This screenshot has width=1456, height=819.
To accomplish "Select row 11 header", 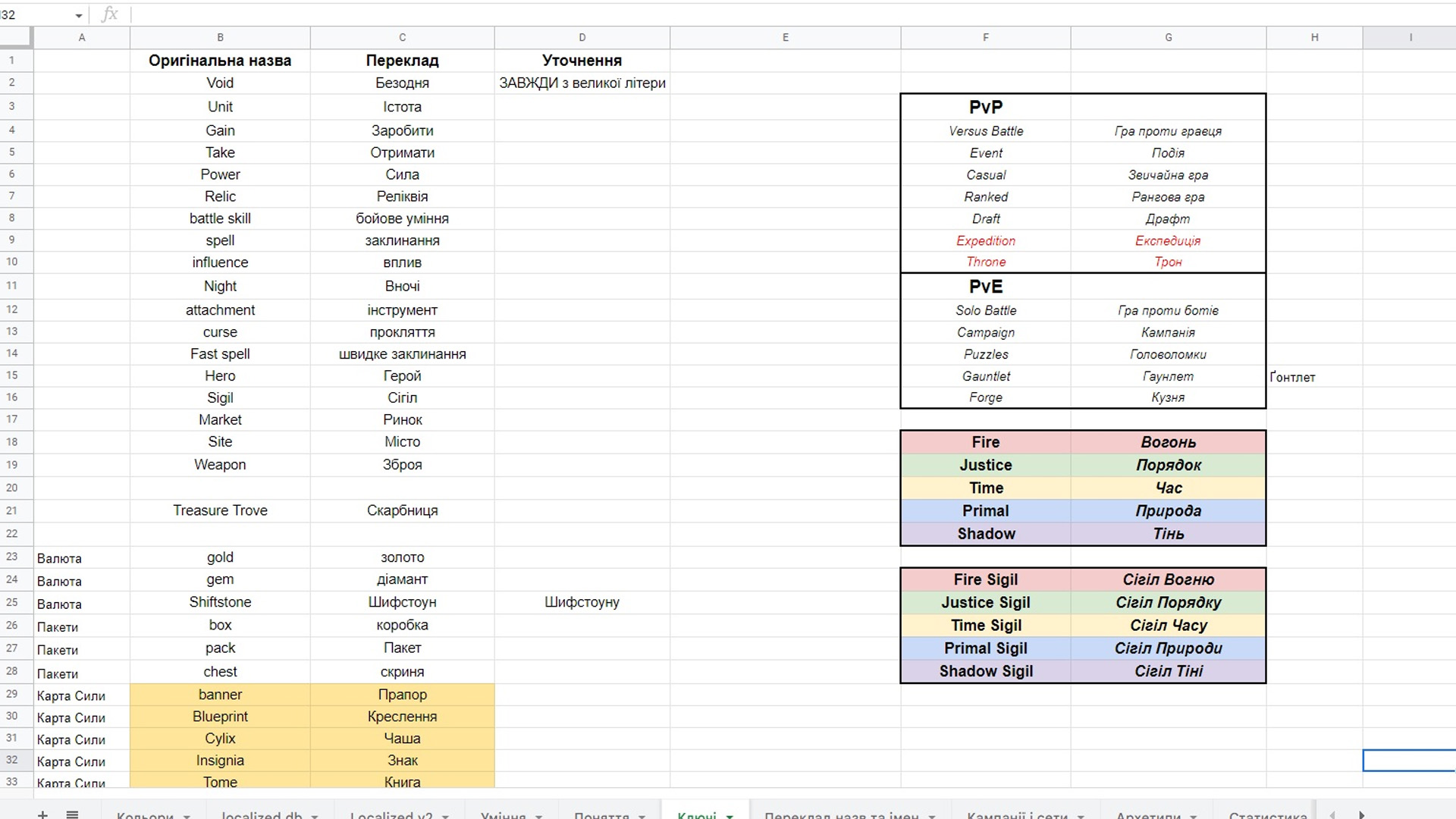I will click(12, 286).
